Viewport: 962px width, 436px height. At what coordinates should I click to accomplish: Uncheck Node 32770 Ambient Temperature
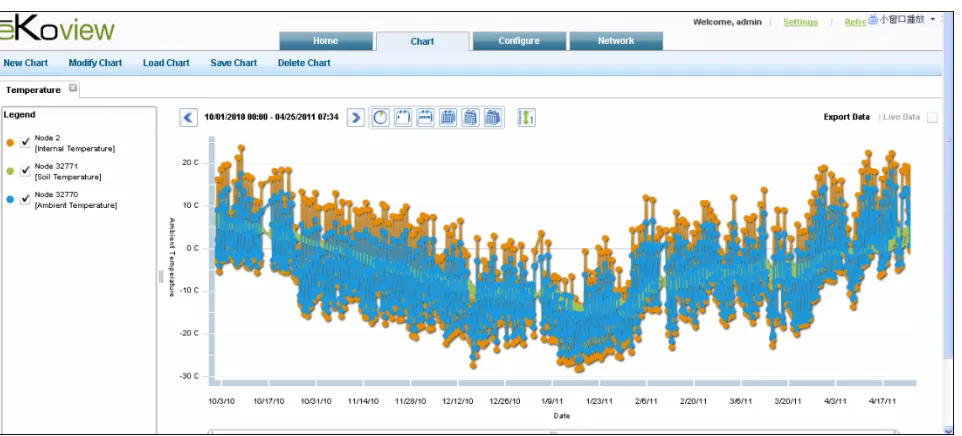pyautogui.click(x=25, y=199)
